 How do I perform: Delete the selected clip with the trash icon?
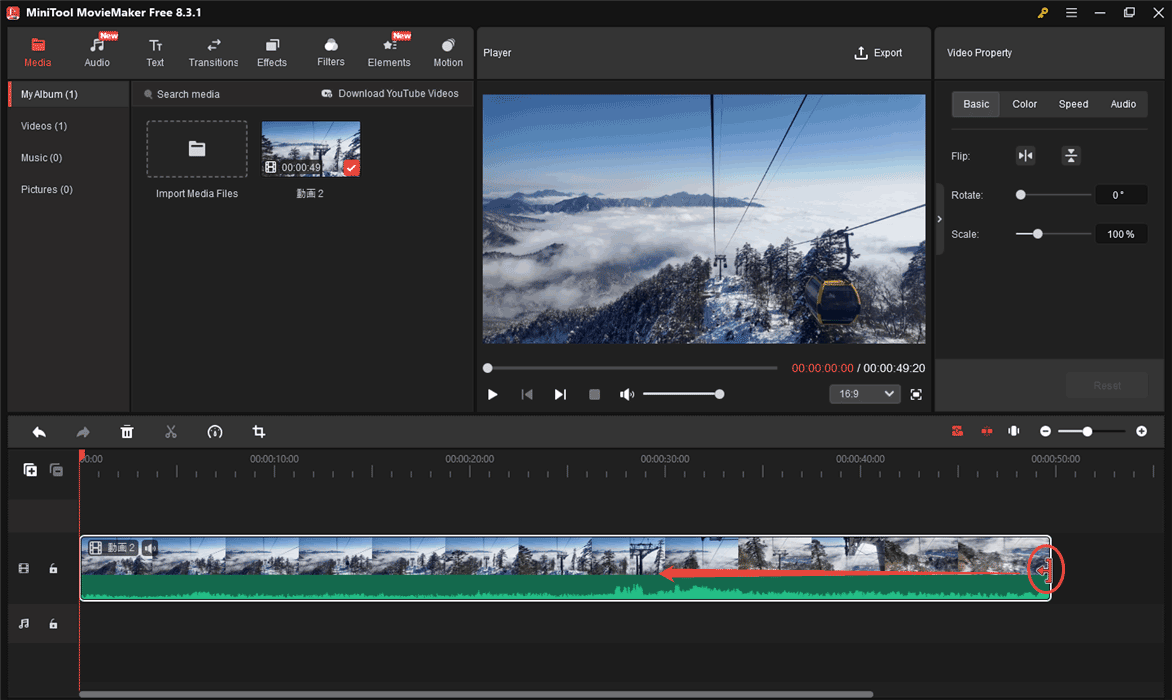point(127,431)
